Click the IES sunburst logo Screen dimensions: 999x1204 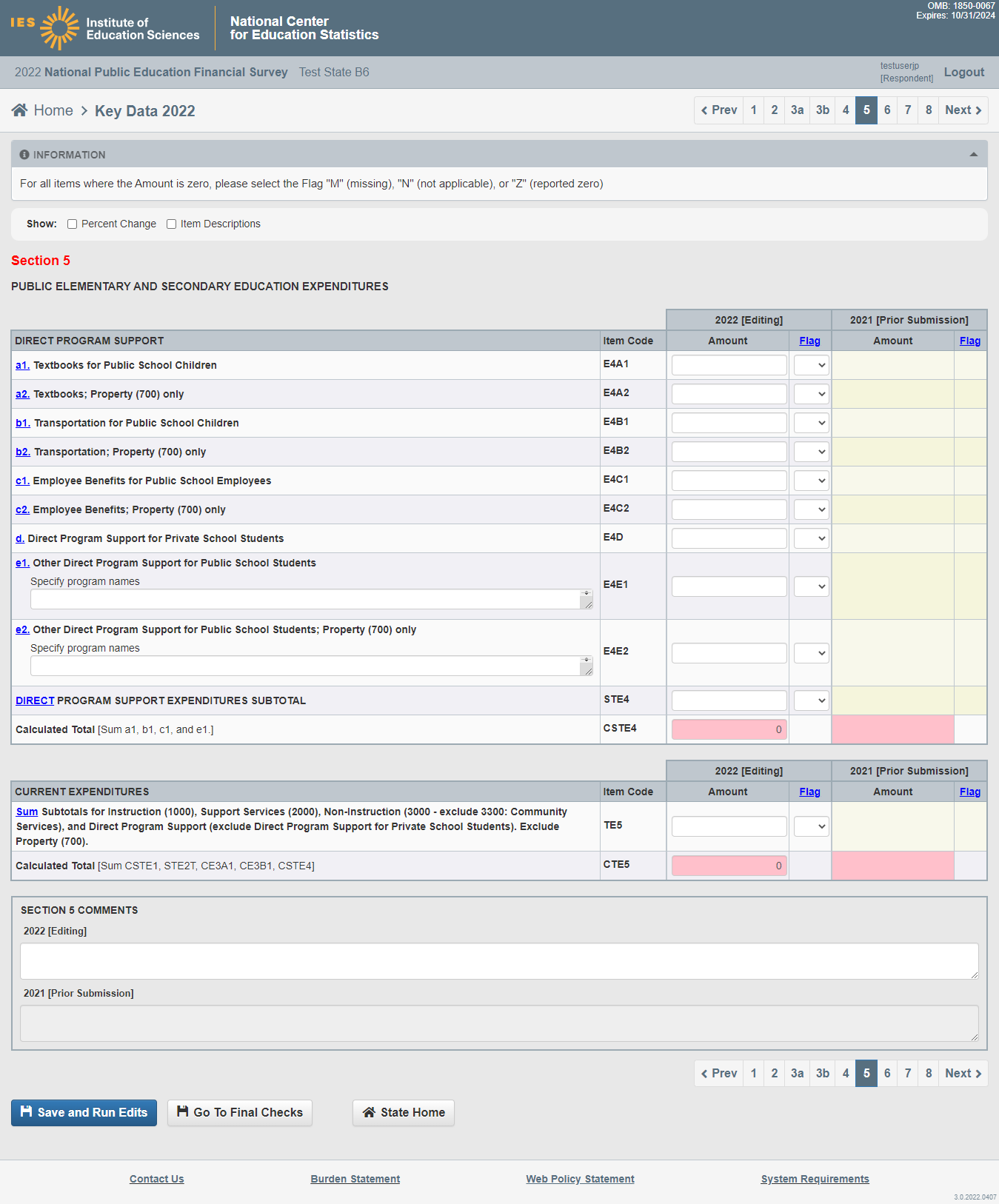click(x=59, y=28)
